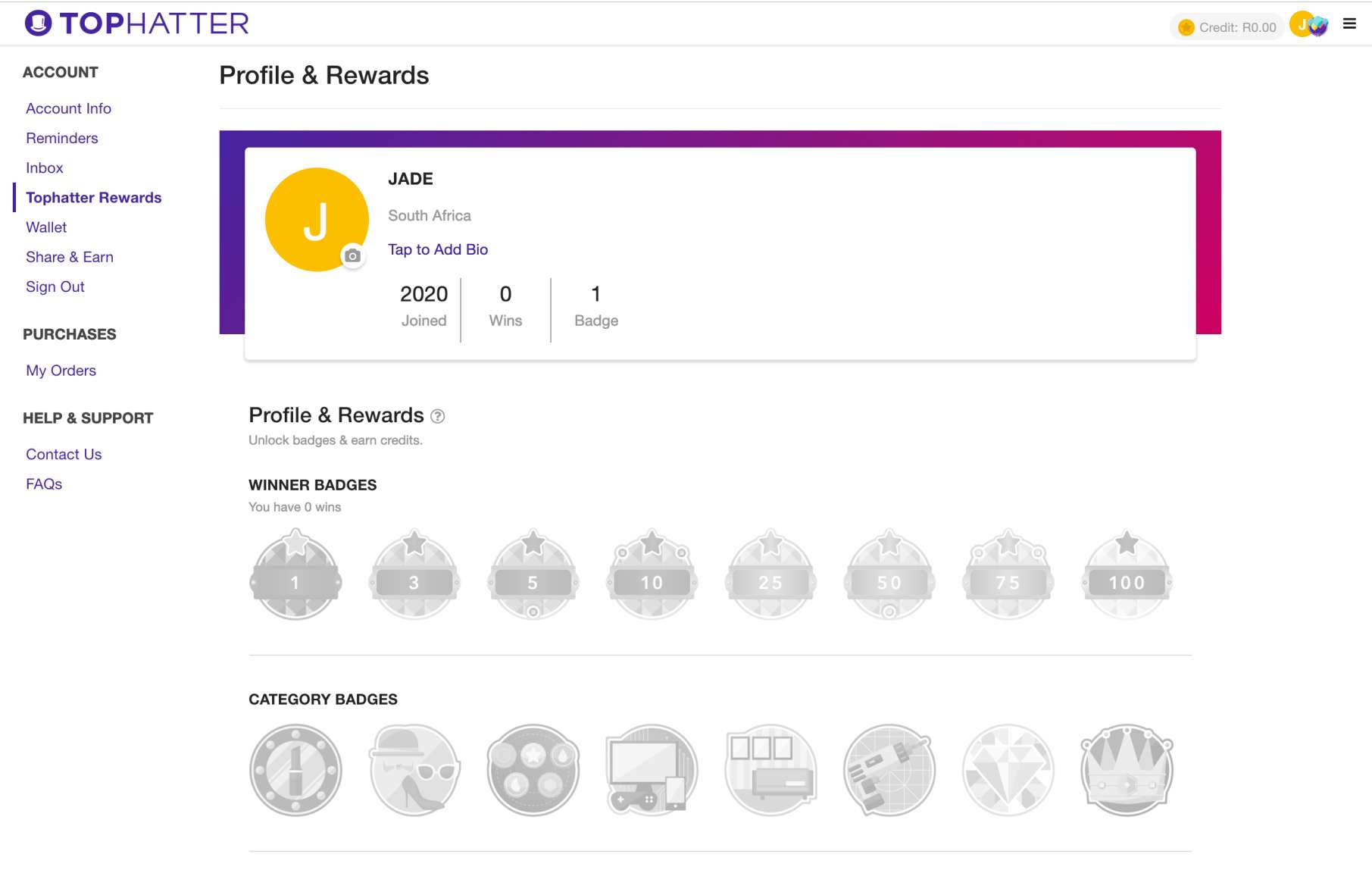Screen dimensions: 1372x870
Task: Open Account Info in sidebar
Action: coord(68,108)
